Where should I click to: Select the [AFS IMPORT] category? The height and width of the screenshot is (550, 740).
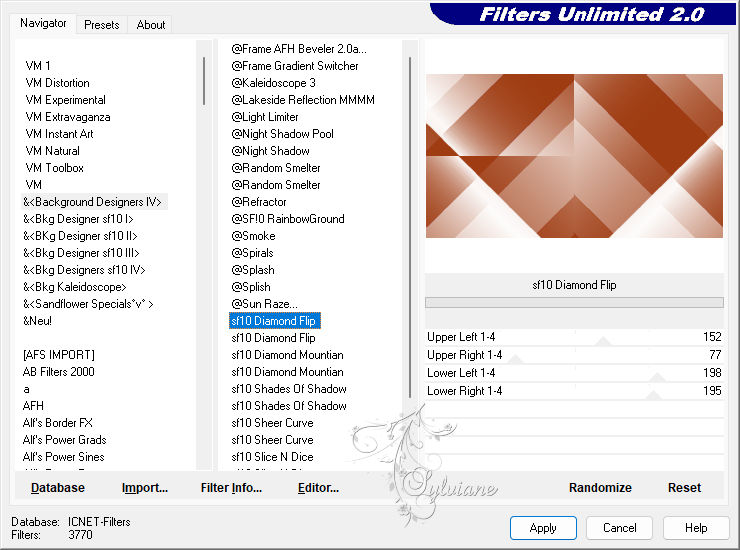pos(59,355)
